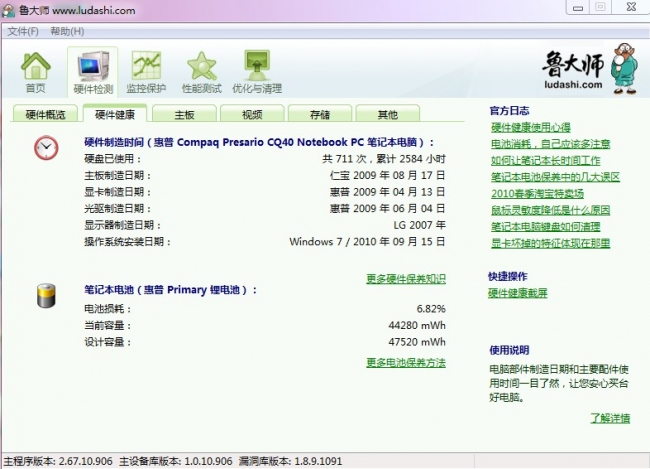Open the 硬件健康使用心得 log link
The width and height of the screenshot is (650, 469).
coord(530,127)
